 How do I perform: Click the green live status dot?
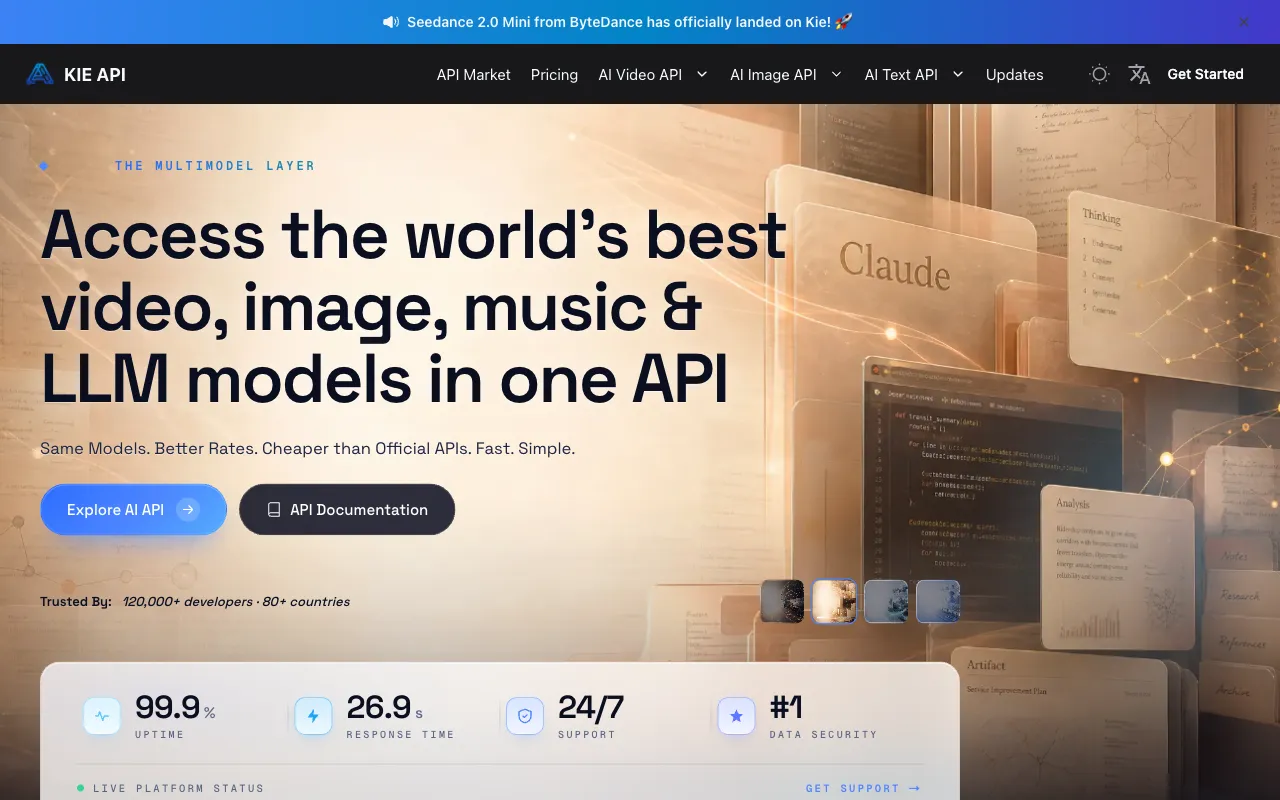(x=81, y=788)
